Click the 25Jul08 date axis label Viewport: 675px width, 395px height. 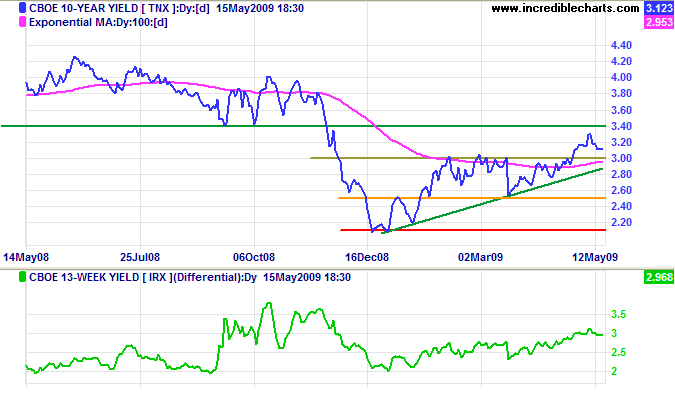(x=140, y=257)
